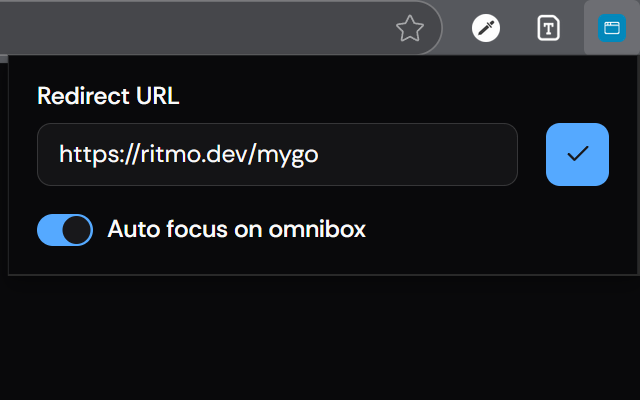
Task: Open the eyedropper color picker extension
Action: tap(486, 28)
